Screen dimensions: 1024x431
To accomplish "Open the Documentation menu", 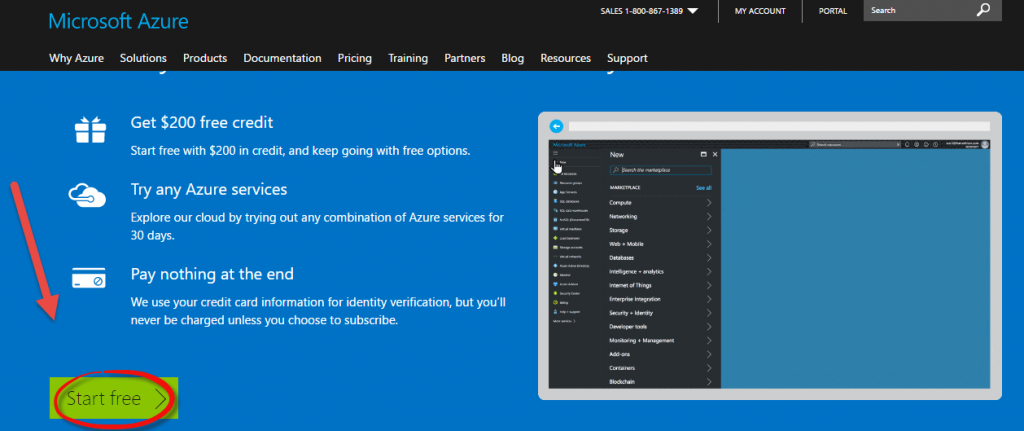I will pyautogui.click(x=282, y=58).
